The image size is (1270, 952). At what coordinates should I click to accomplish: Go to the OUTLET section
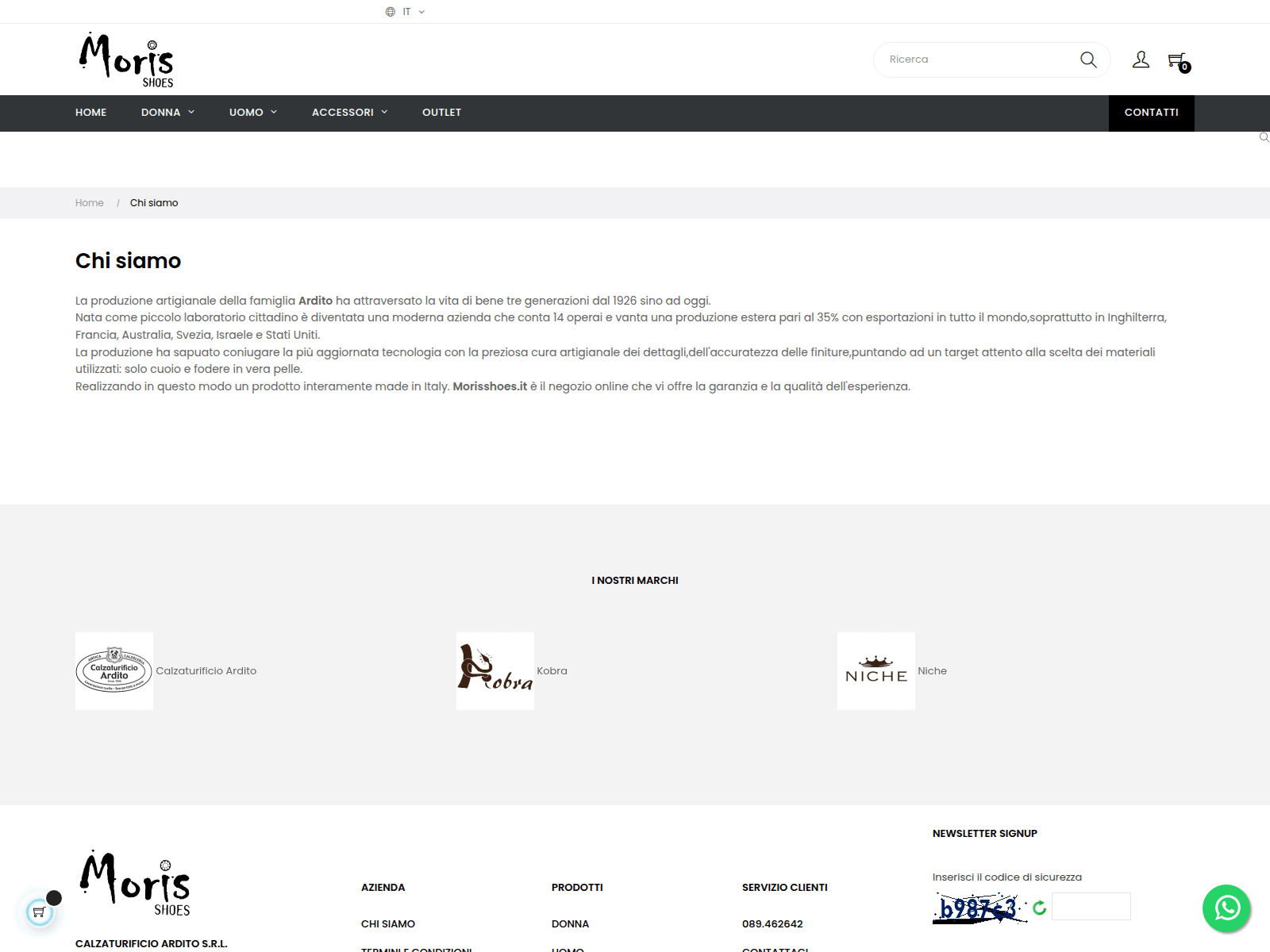pos(442,113)
